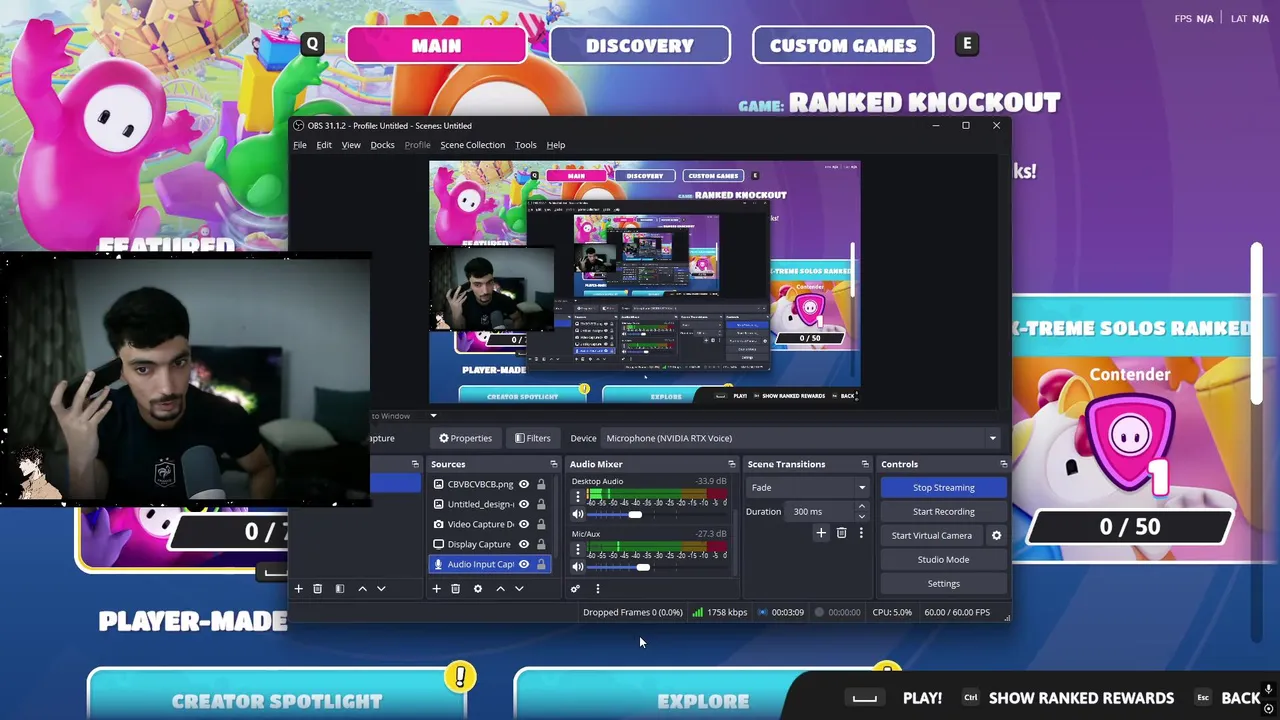
Task: Mute Desktop Audio speaker icon
Action: pyautogui.click(x=577, y=514)
